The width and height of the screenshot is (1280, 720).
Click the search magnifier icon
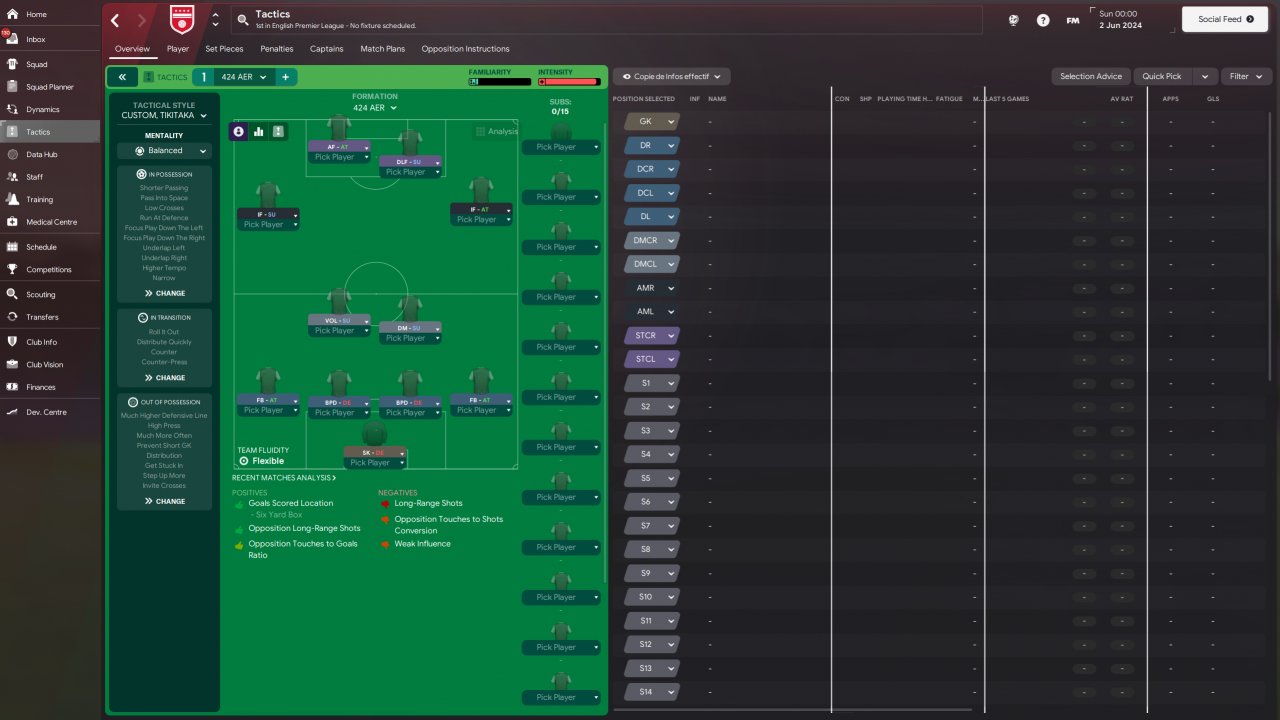click(243, 20)
